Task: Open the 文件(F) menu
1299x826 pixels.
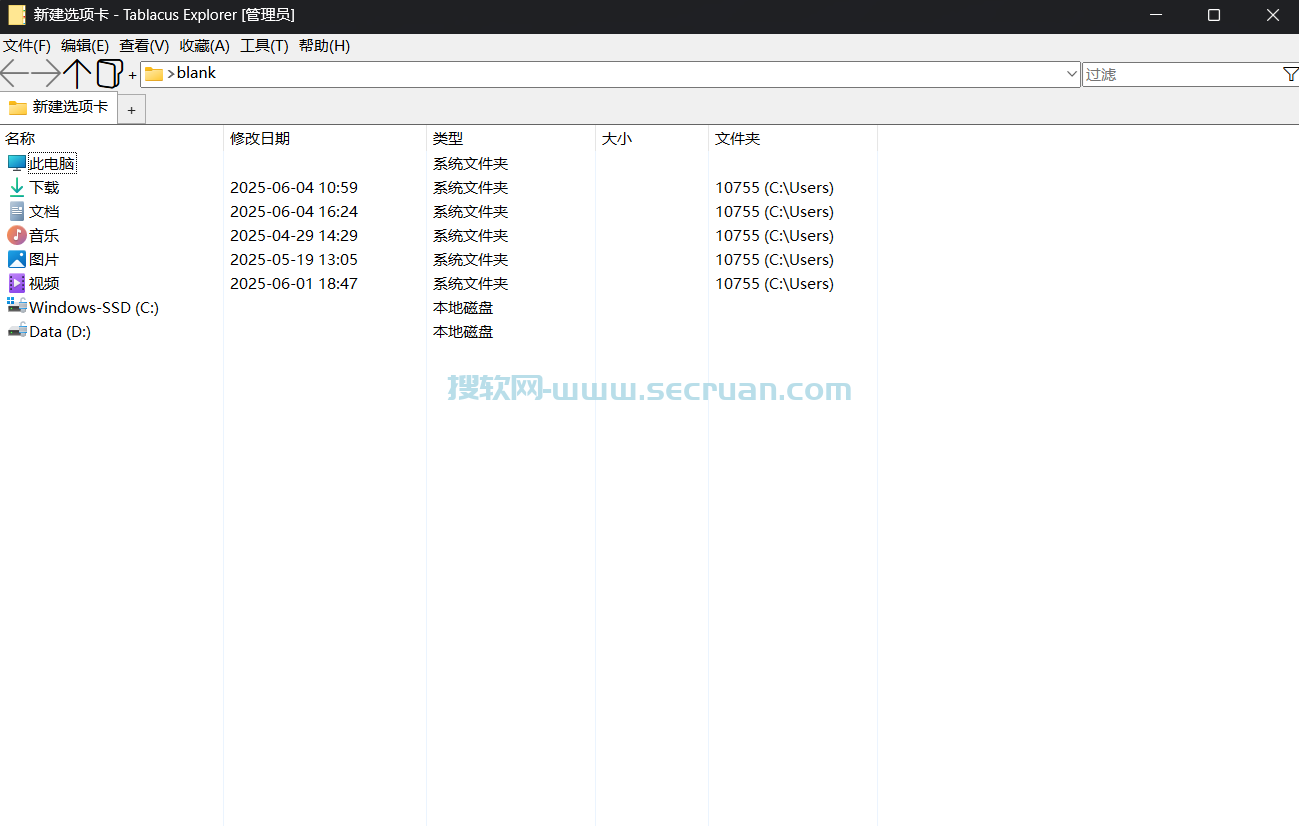Action: (27, 46)
